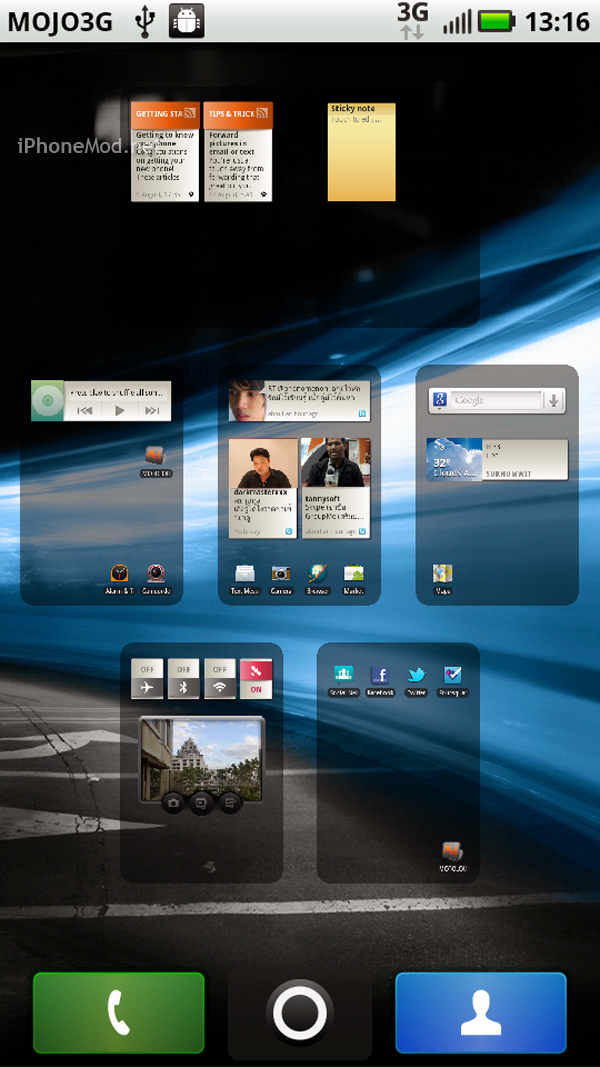This screenshot has height=1067, width=600.
Task: Launch the Twitter app
Action: click(416, 676)
